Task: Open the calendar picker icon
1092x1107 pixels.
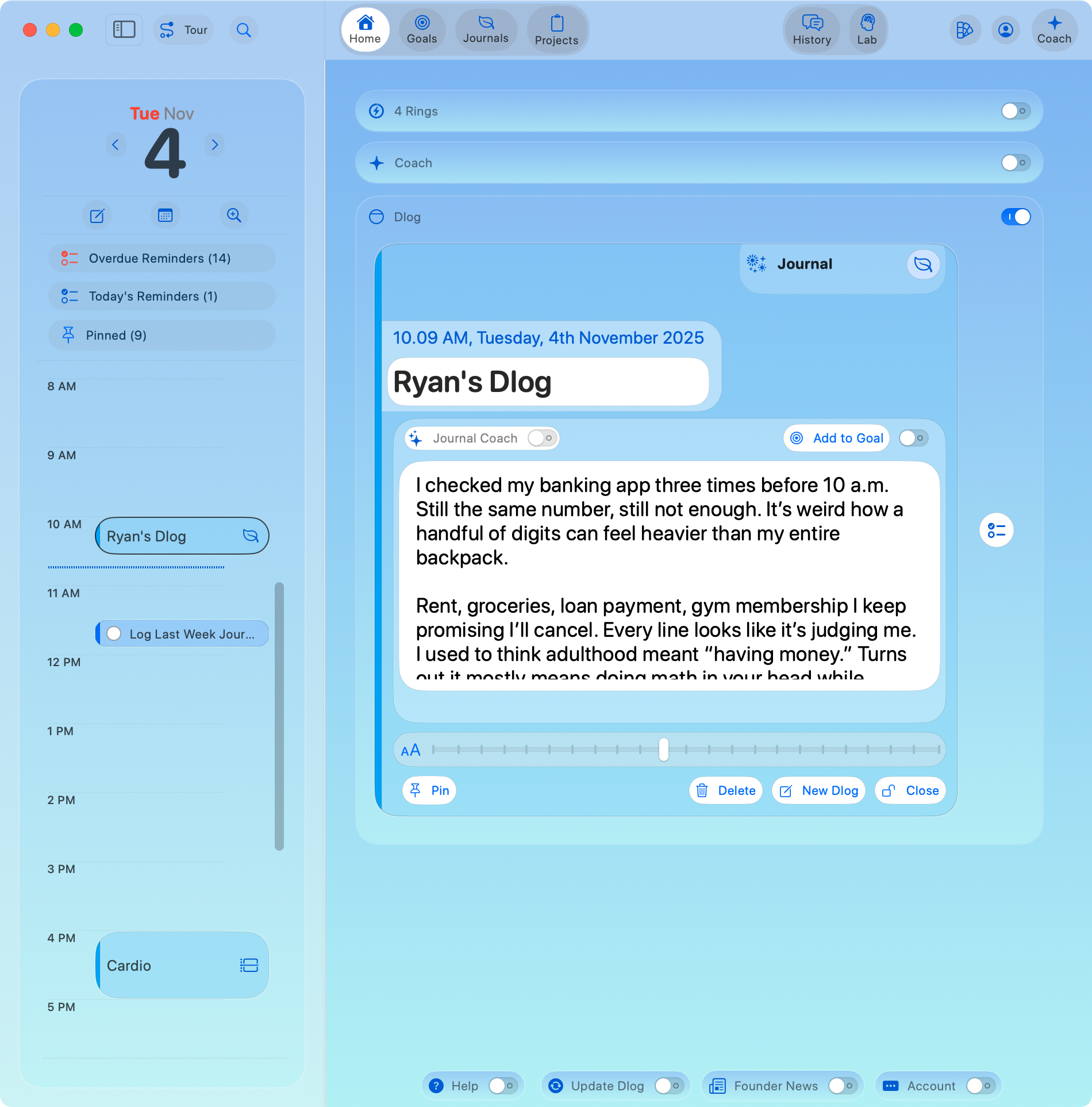Action: (165, 216)
